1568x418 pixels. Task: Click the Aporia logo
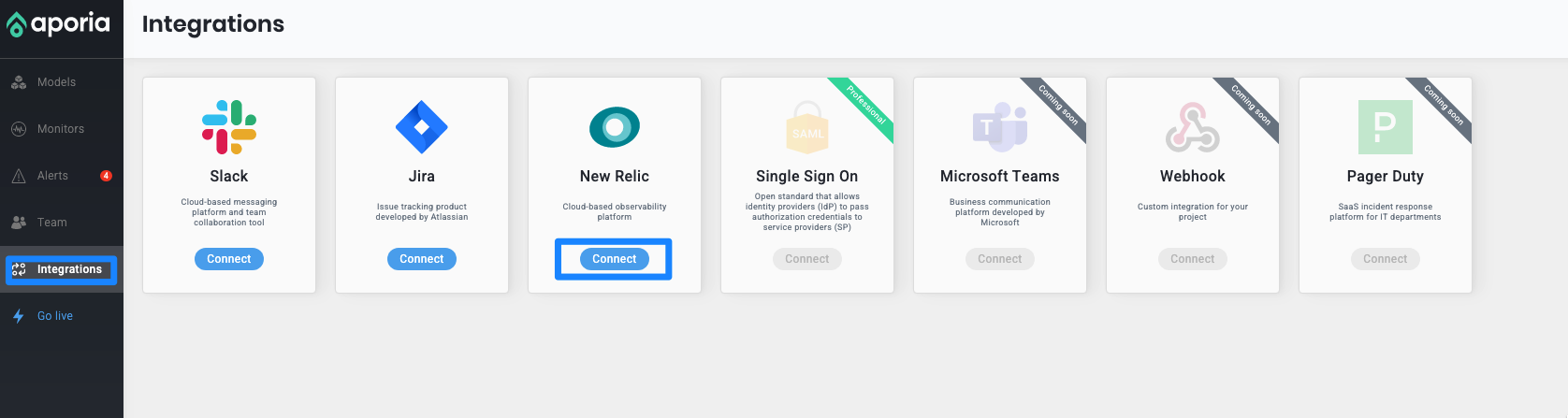pyautogui.click(x=58, y=23)
